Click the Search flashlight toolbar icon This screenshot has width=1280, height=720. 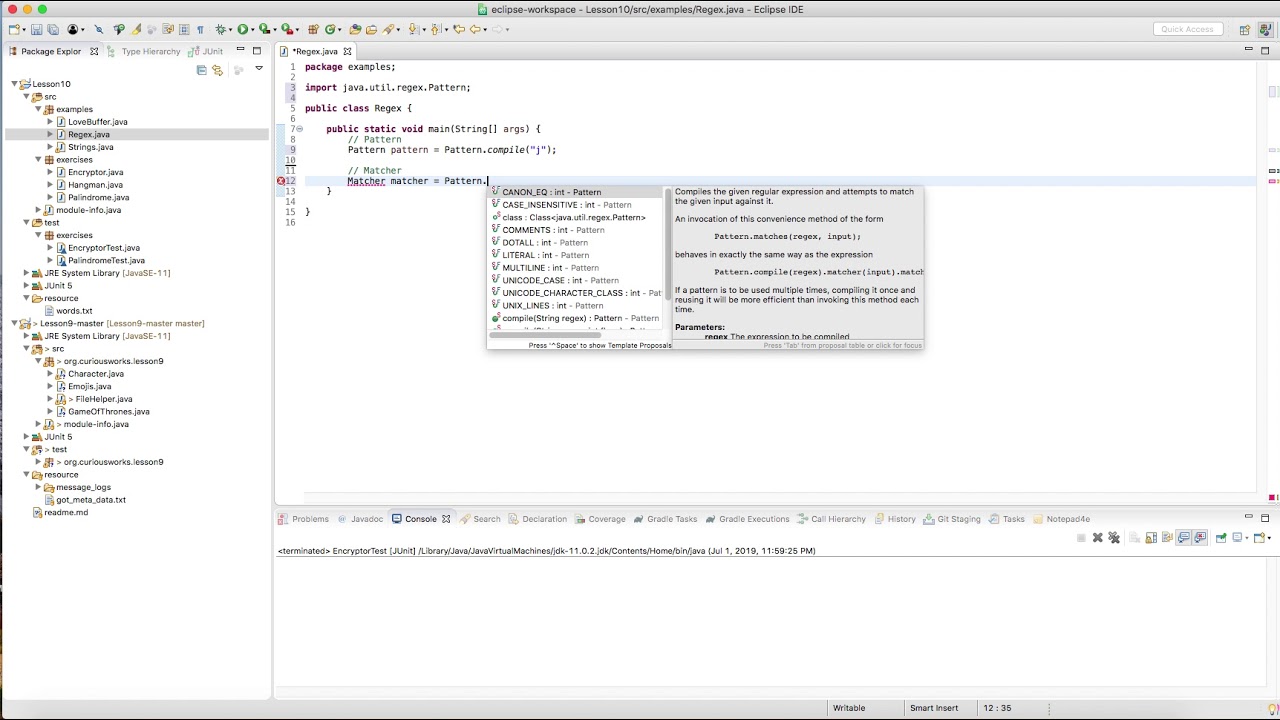pyautogui.click(x=388, y=29)
